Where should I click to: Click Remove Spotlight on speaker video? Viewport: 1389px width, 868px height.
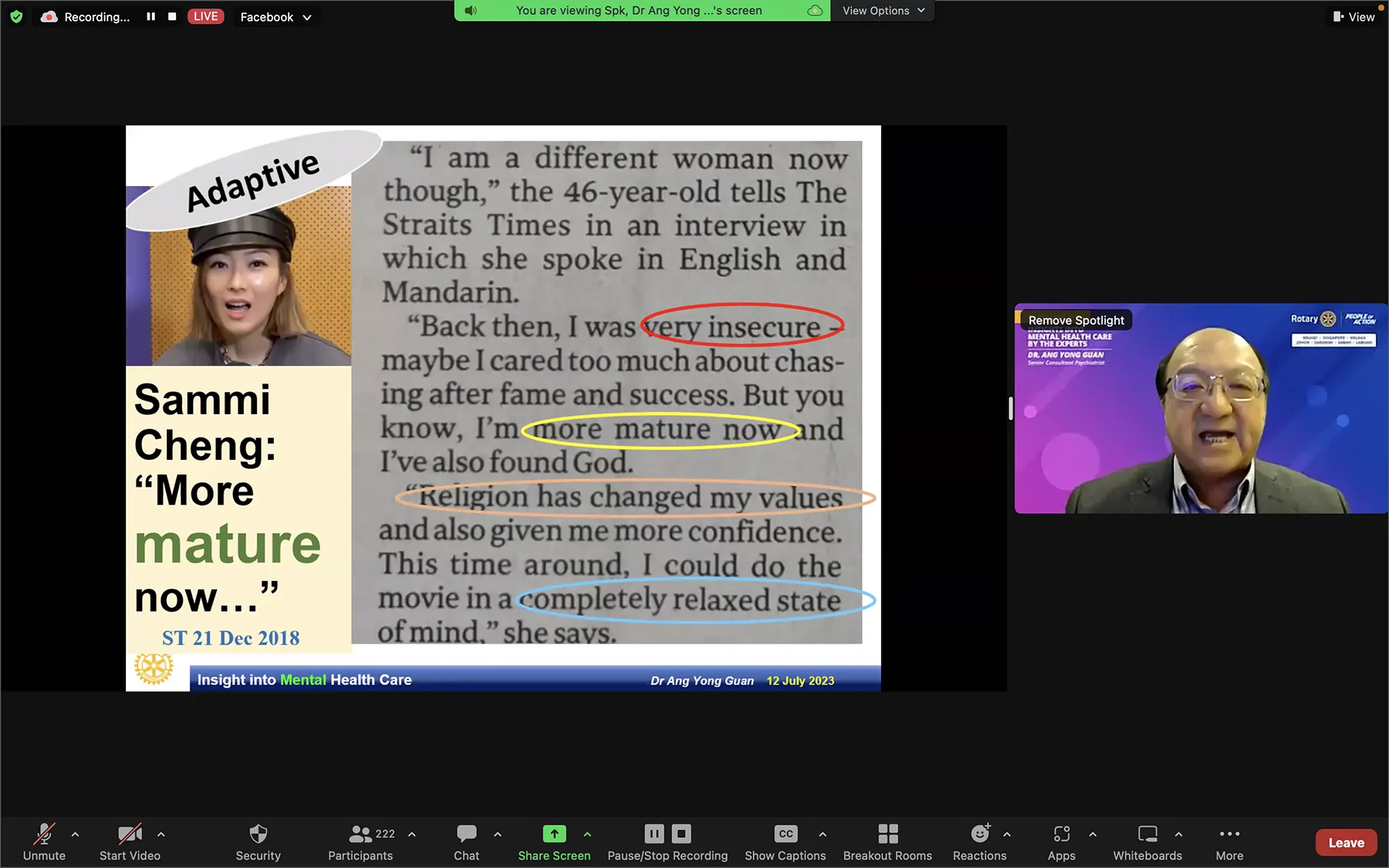(1076, 320)
